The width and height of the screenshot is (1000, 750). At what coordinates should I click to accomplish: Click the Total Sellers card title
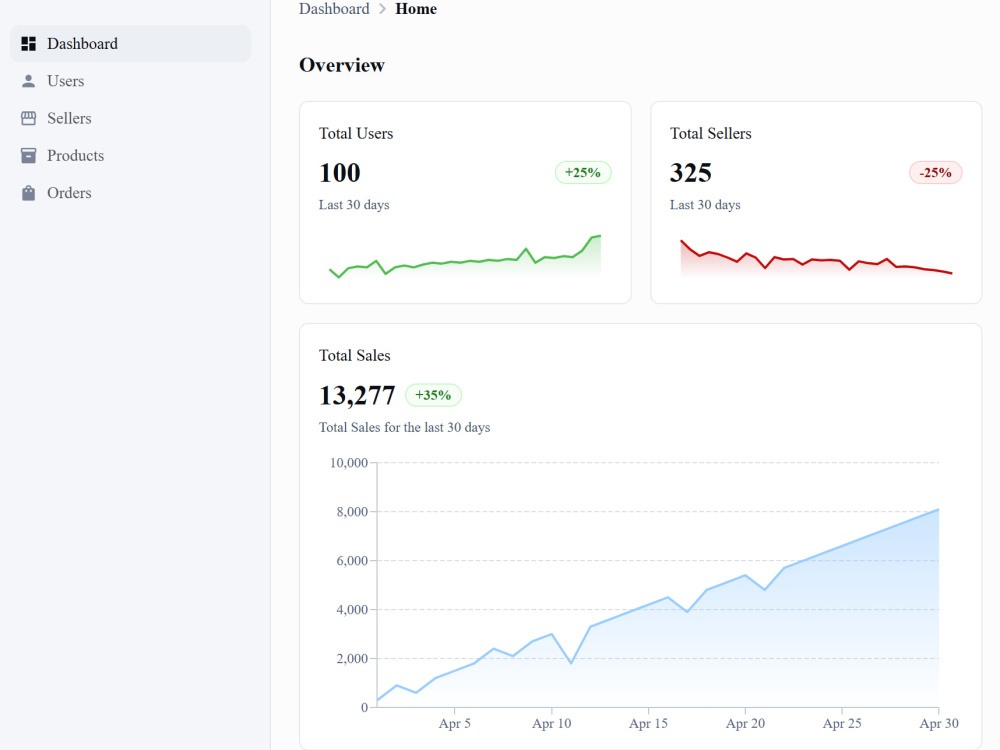[710, 133]
